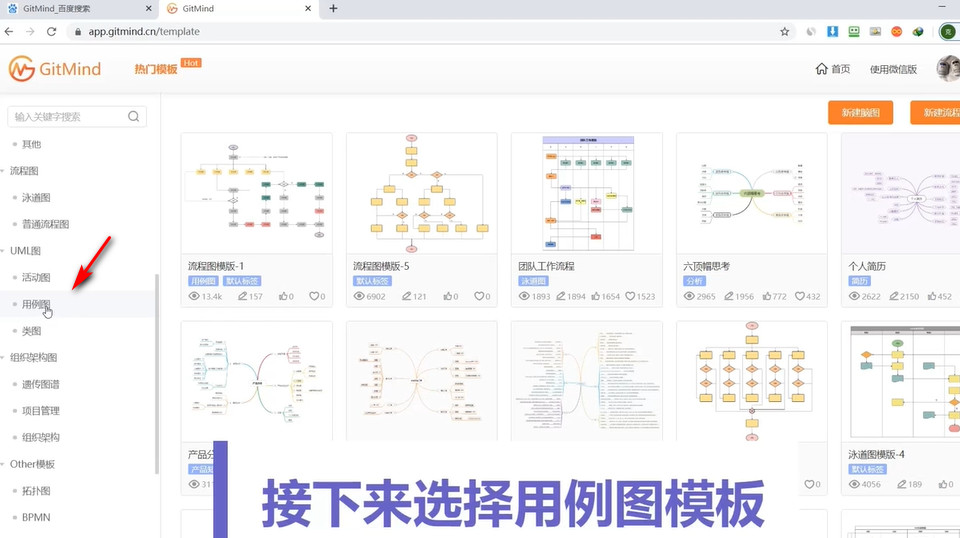Image resolution: width=960 pixels, height=538 pixels.
Task: Click the home icon next to 首页
Action: click(x=821, y=69)
